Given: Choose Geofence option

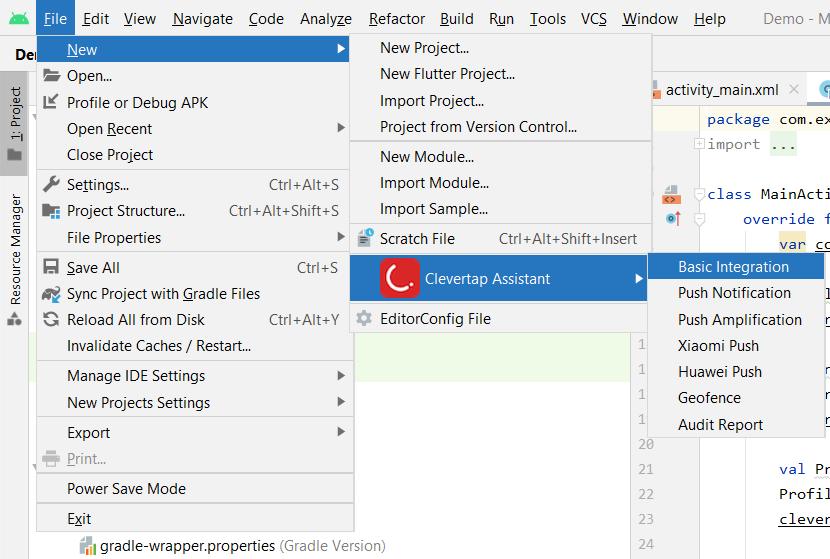Looking at the screenshot, I should 736,398.
